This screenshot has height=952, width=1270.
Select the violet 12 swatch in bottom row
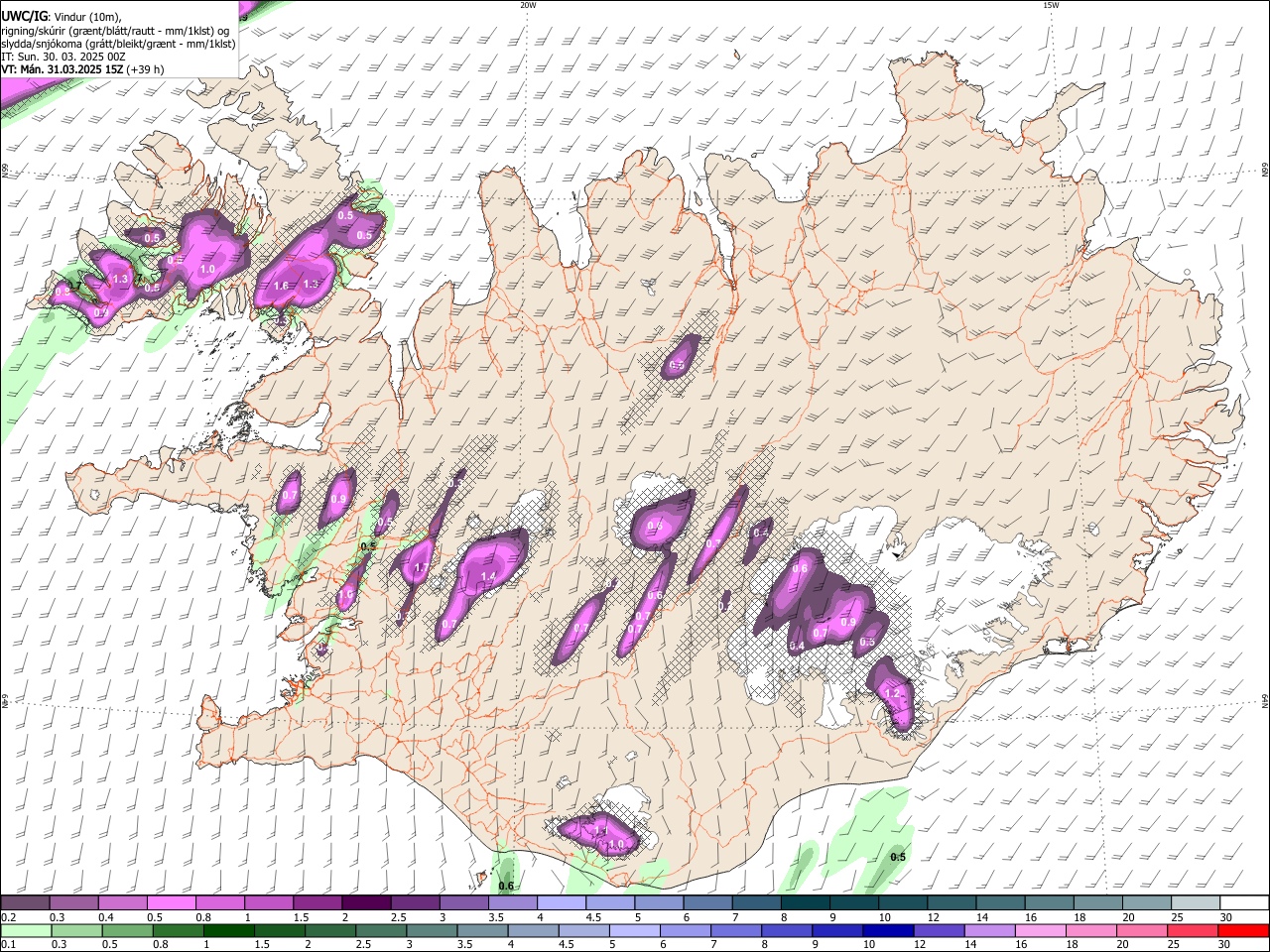click(x=939, y=930)
